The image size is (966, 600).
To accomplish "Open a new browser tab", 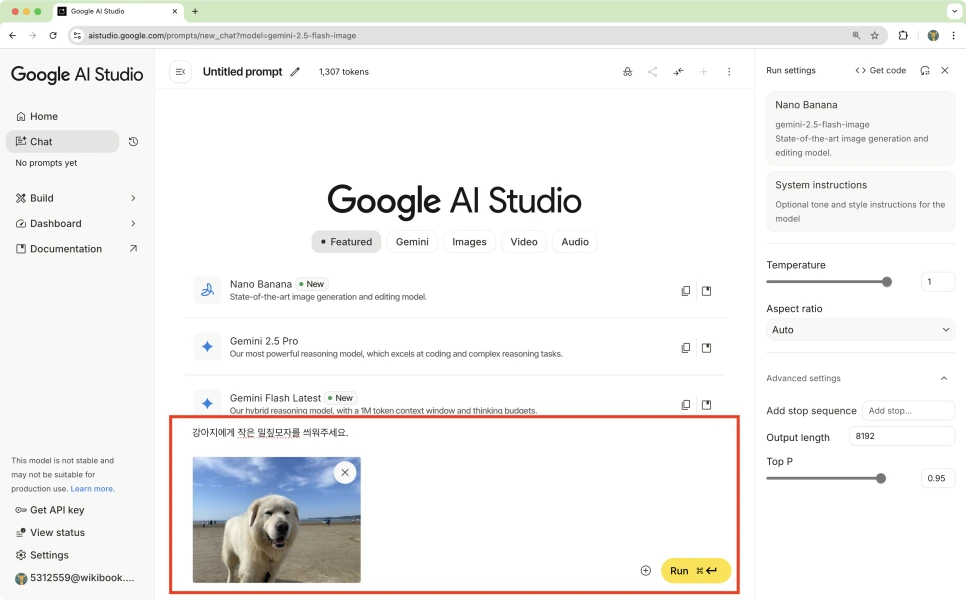I will [x=195, y=11].
